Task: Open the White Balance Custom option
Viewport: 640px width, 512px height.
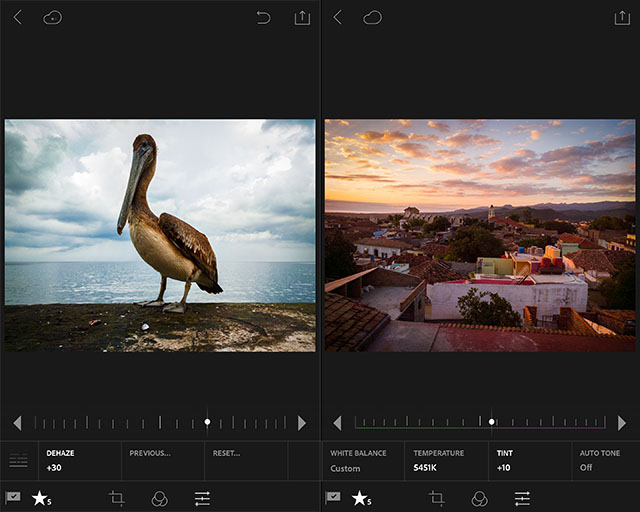Action: tap(358, 460)
